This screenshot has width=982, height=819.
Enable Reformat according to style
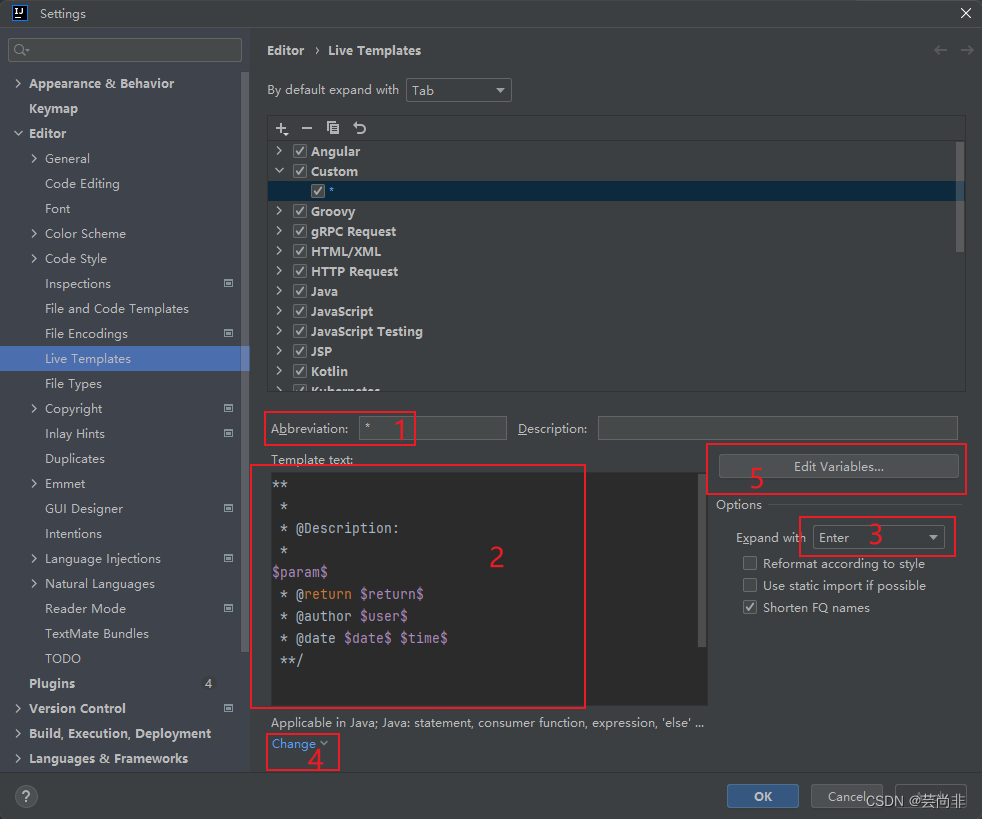tap(750, 564)
